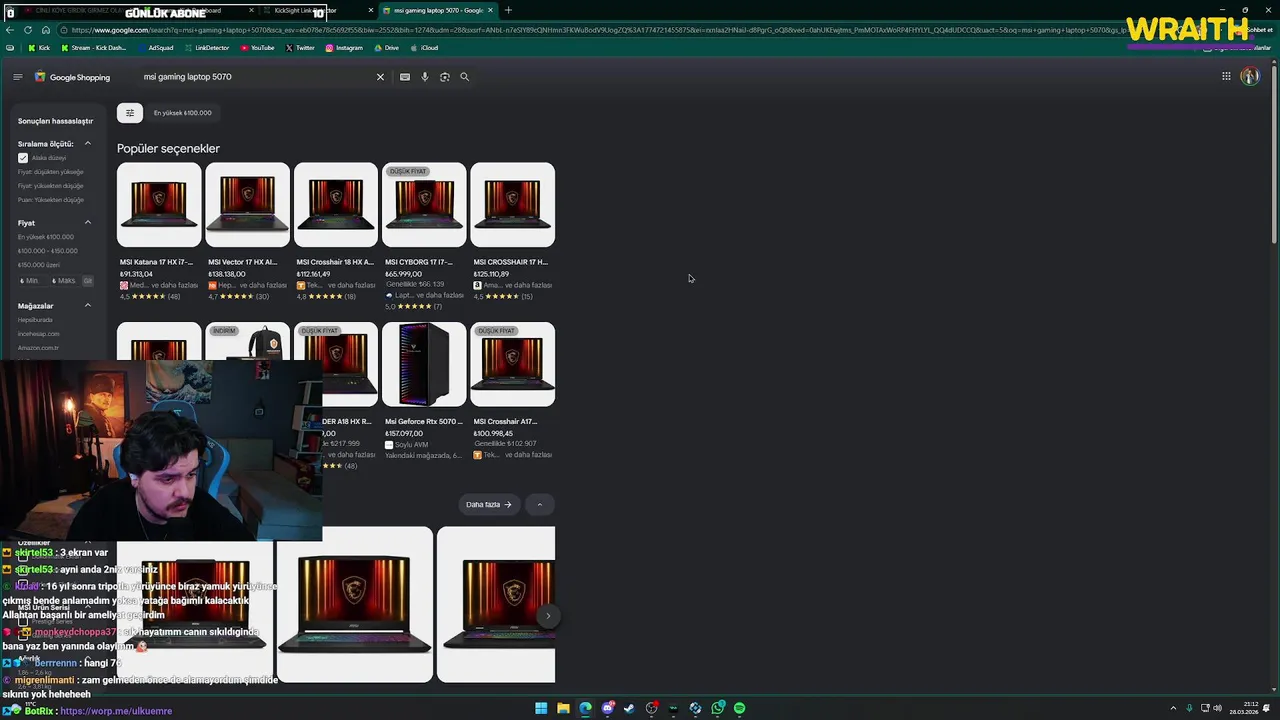This screenshot has width=1280, height=720.
Task: Sort by Puan: Yüksekten düşüğe
Action: [x=50, y=200]
